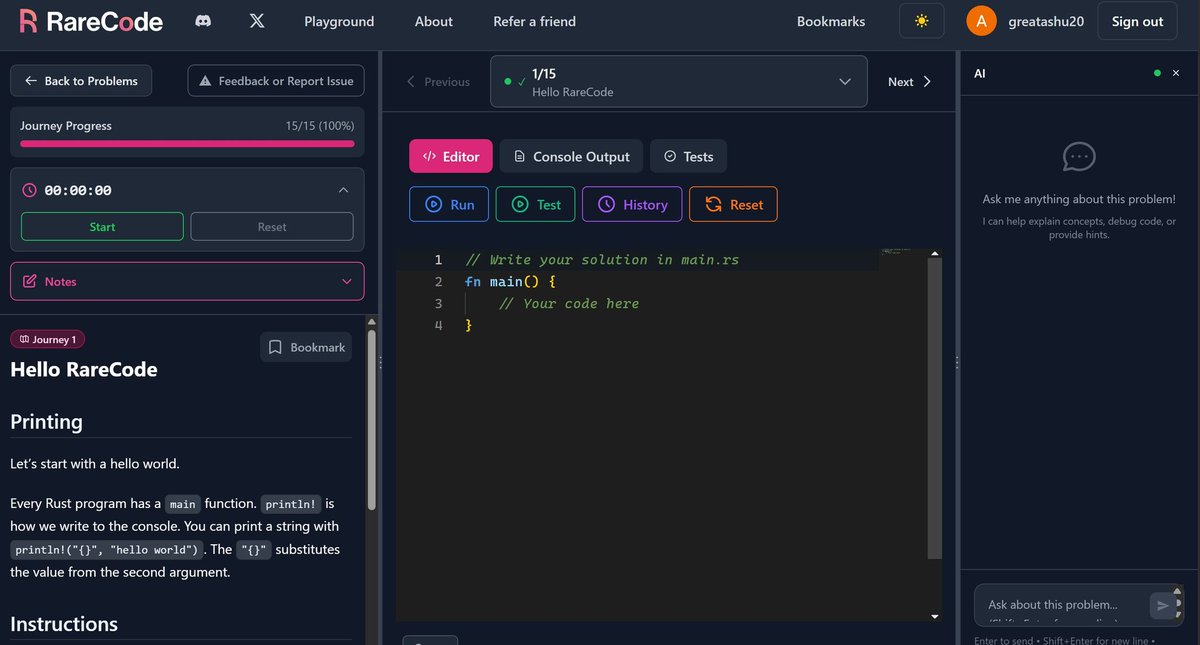Click the "println!" inline code
1200x645 pixels.
tap(291, 504)
